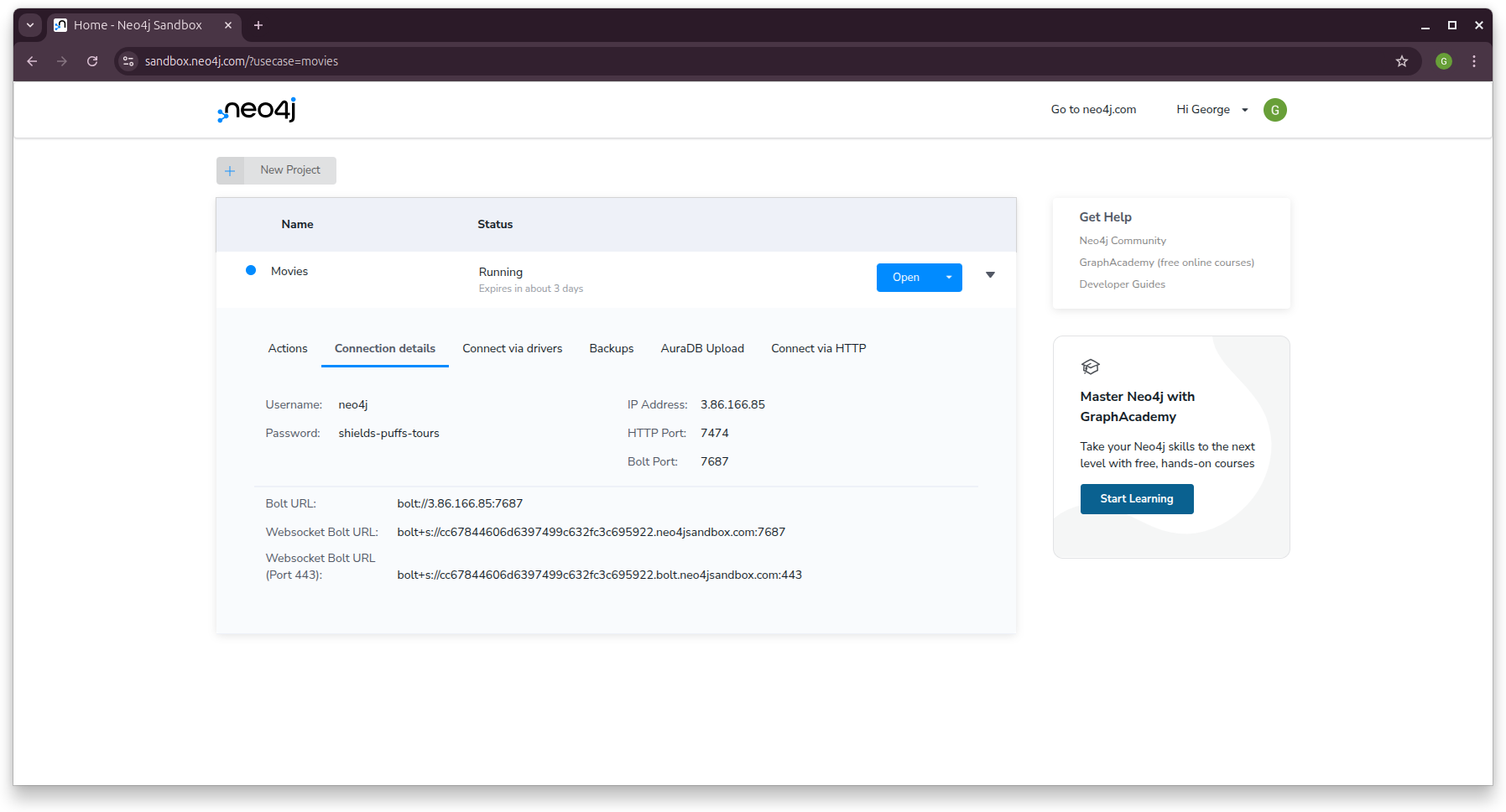This screenshot has width=1506, height=812.
Task: Click Master Neo4j with GraphAcademy heading
Action: point(1138,407)
